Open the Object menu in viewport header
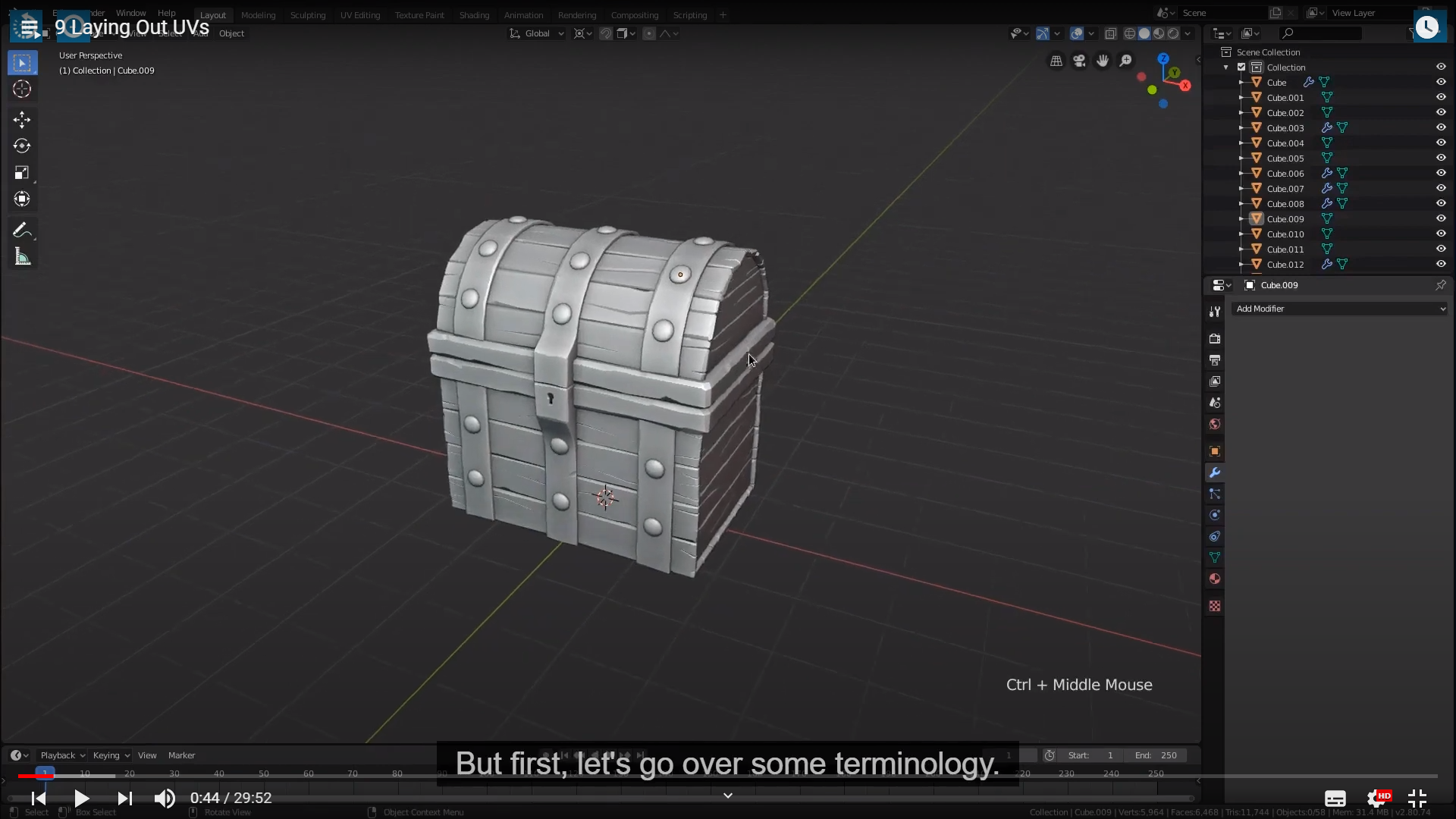This screenshot has width=1456, height=819. pos(231,33)
